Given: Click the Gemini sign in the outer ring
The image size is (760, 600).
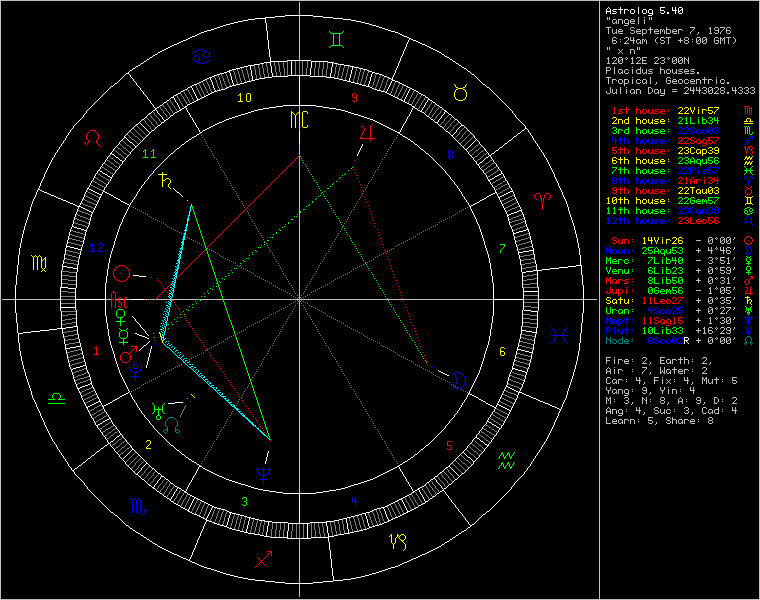Looking at the screenshot, I should coord(335,40).
